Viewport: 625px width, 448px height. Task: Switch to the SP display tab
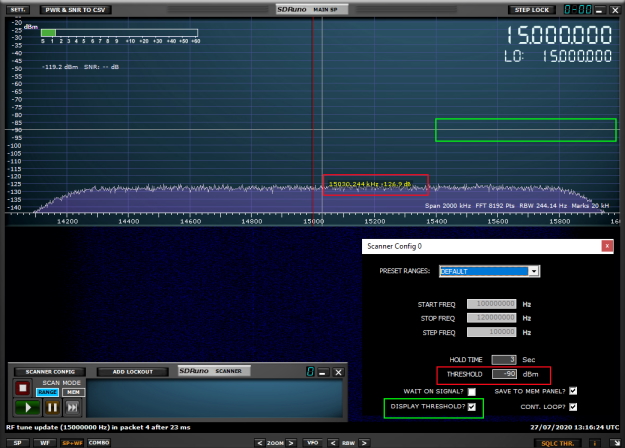pyautogui.click(x=18, y=443)
